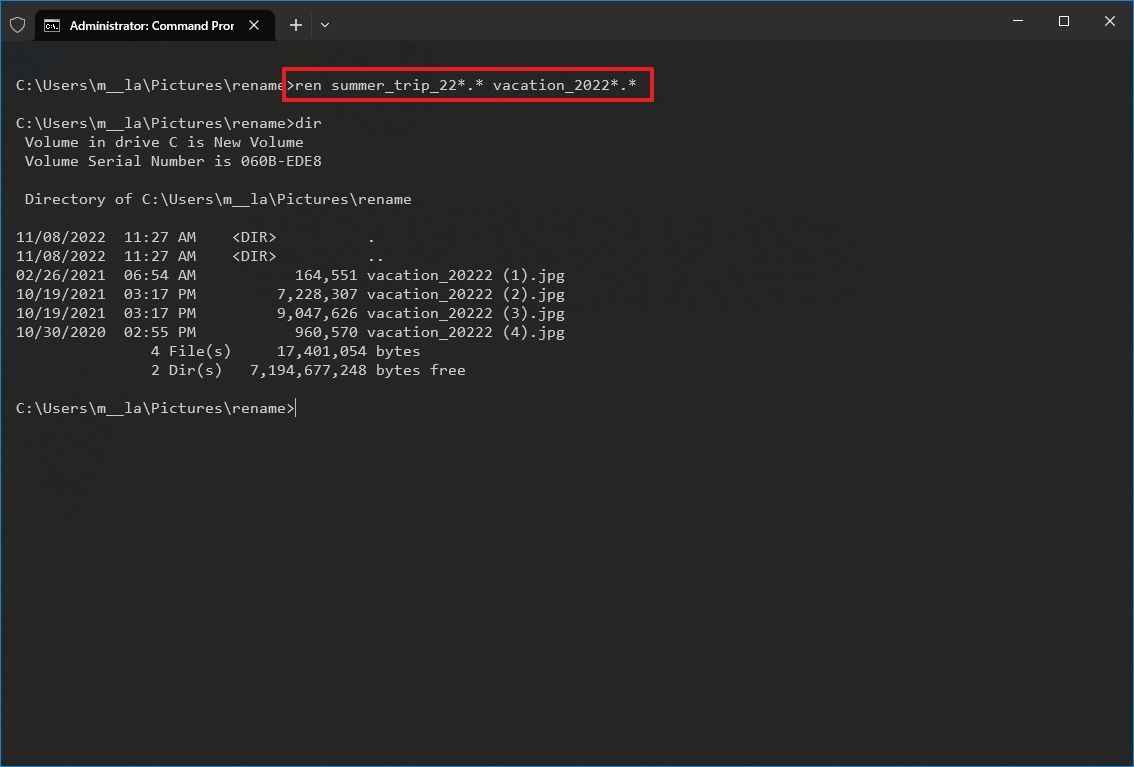Click the vacation_20222 (4).jpg entry
The height and width of the screenshot is (767, 1134).
[467, 332]
